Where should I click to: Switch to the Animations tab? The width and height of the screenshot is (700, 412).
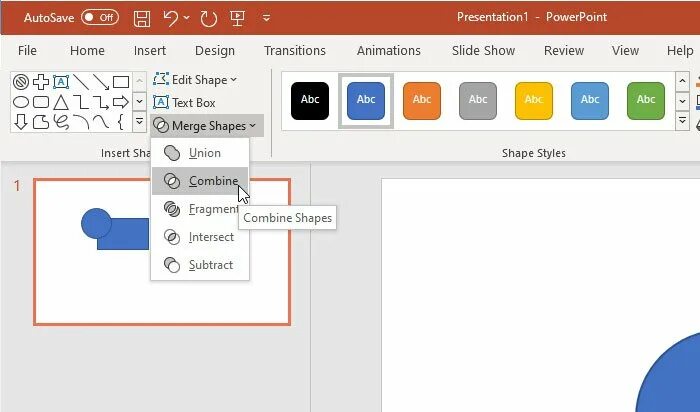pos(388,50)
